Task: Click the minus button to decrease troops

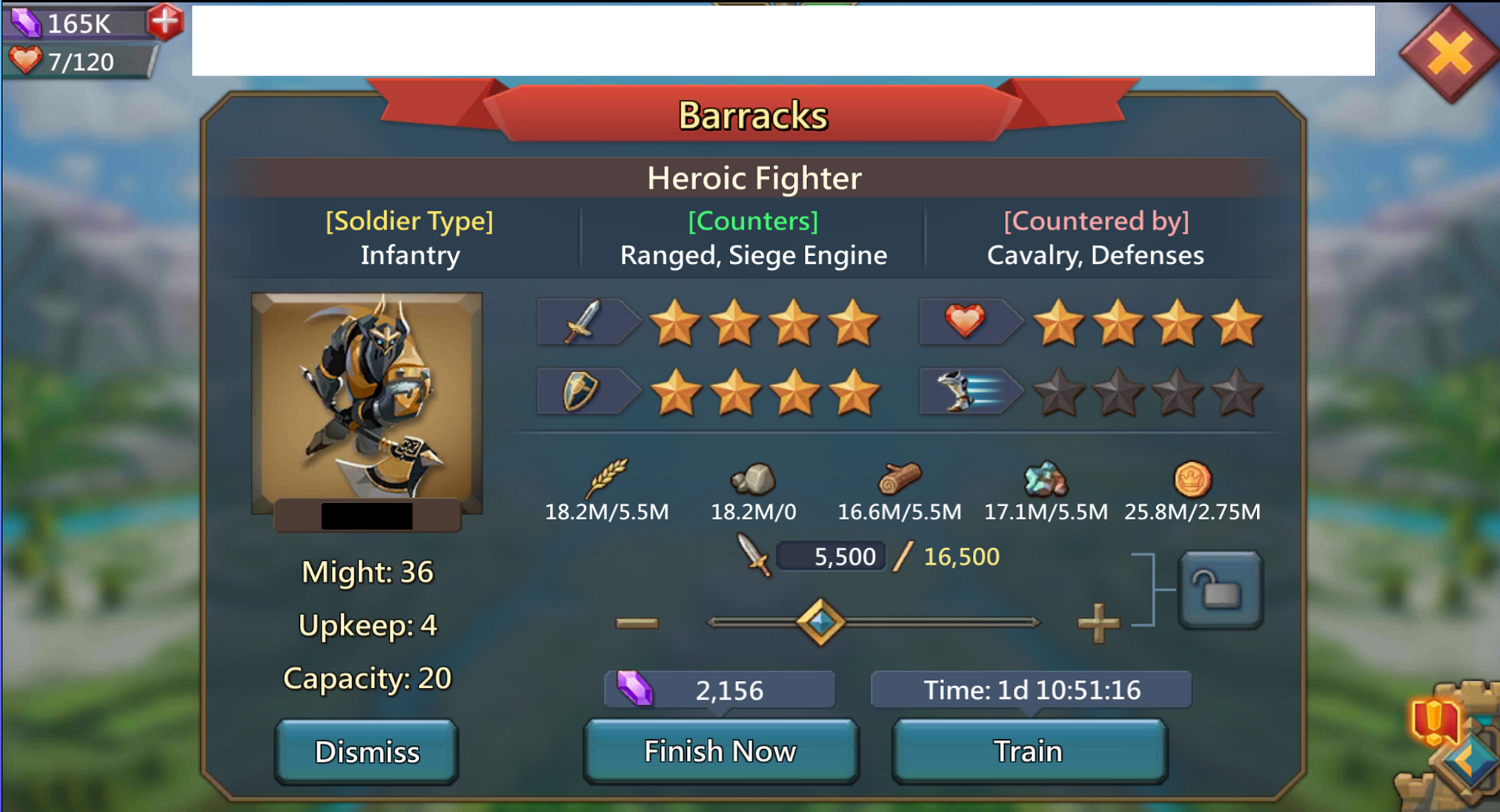Action: [637, 623]
